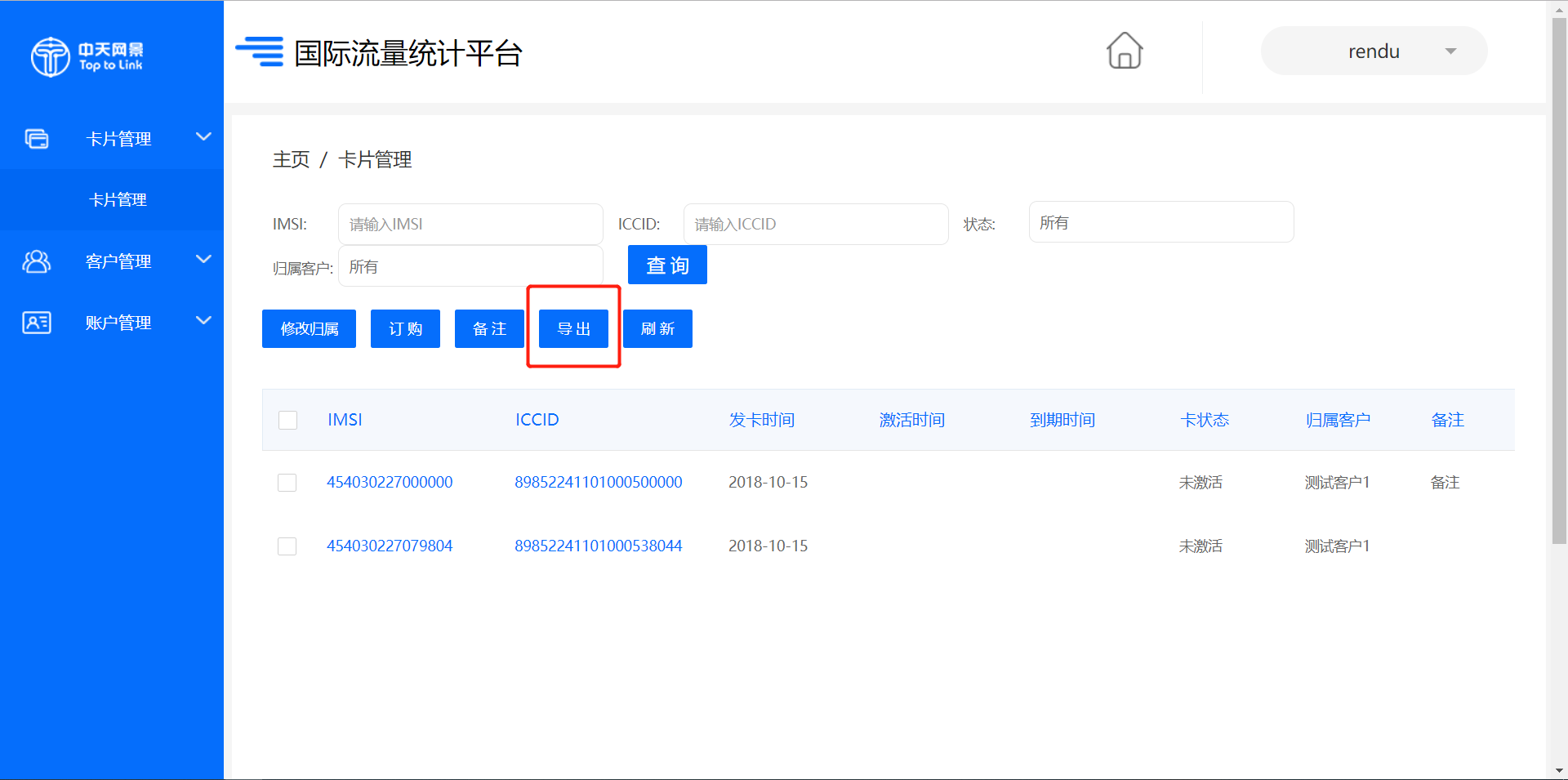Open IMSI link 454030227079804

coord(390,546)
